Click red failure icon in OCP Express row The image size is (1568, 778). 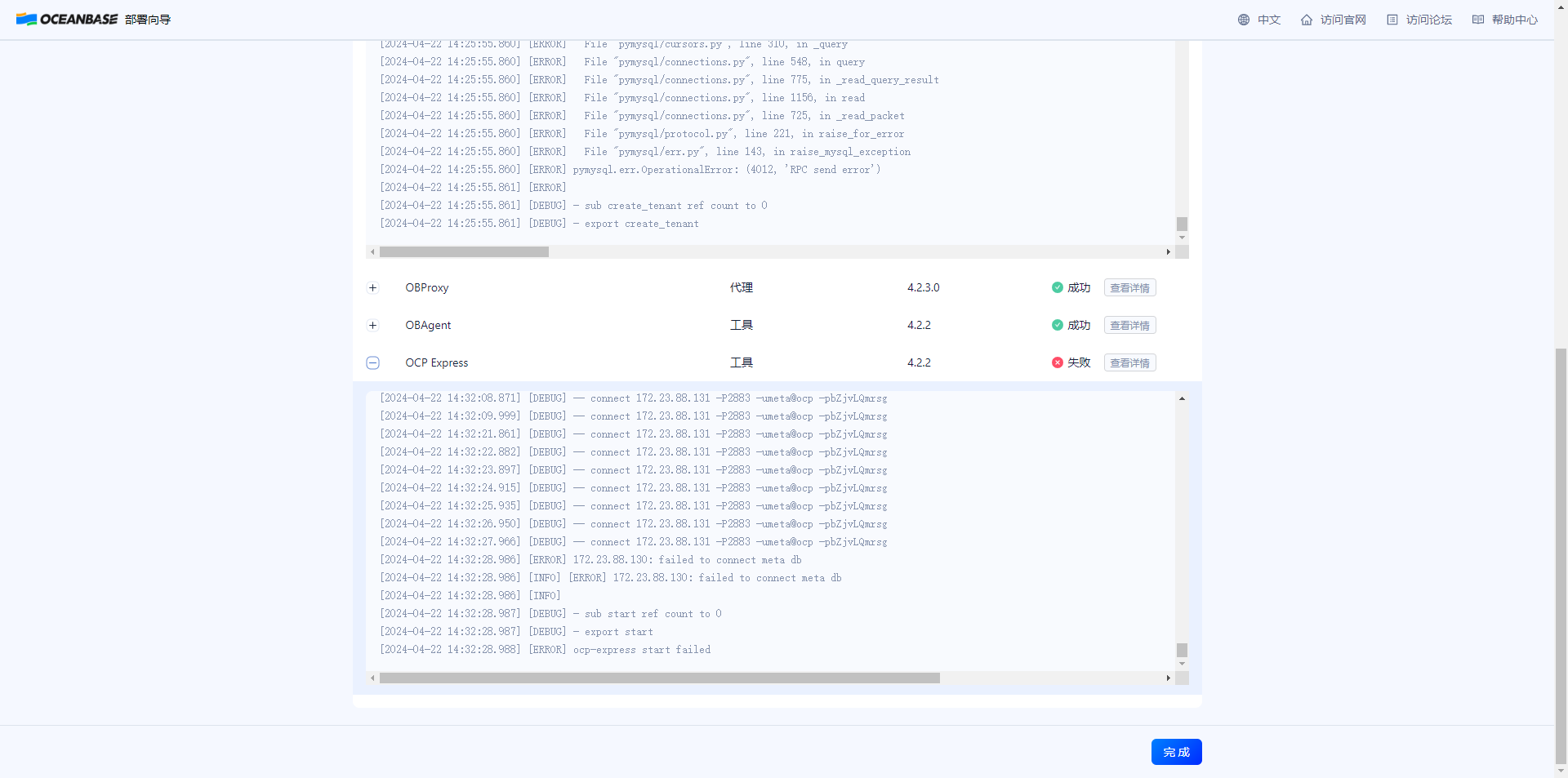1058,362
